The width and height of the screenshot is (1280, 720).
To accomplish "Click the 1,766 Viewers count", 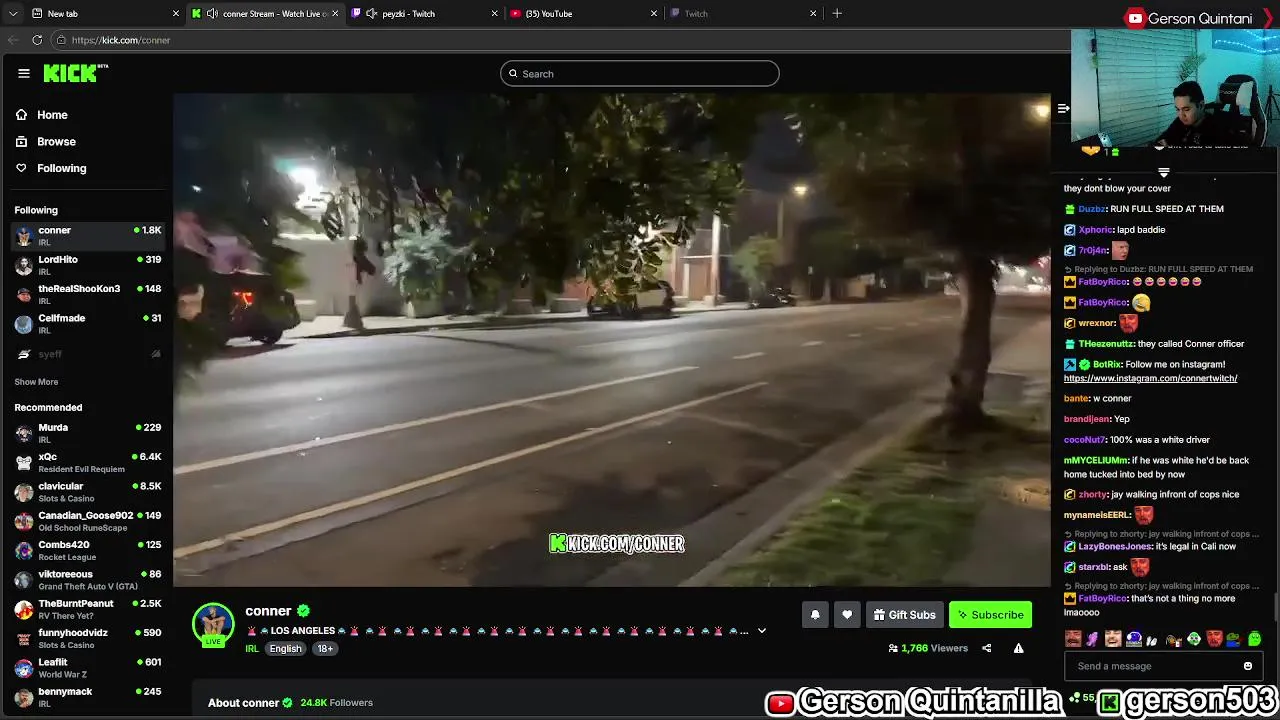I will (928, 648).
